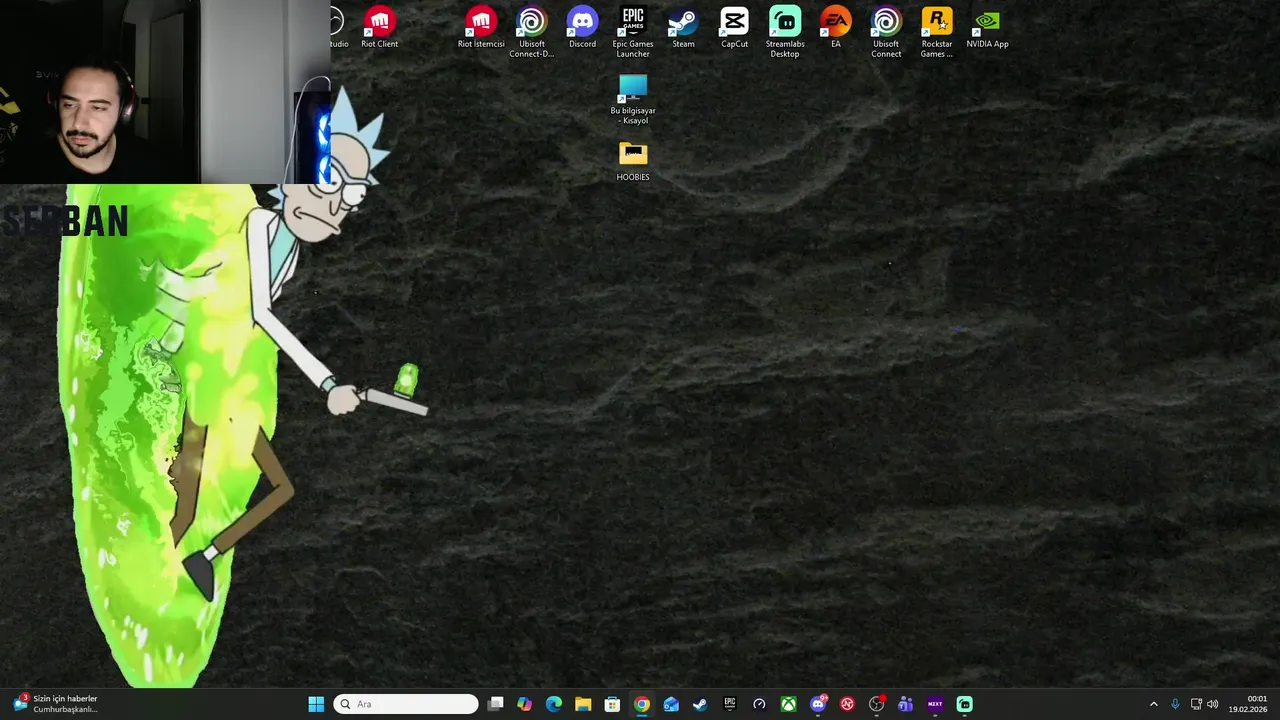Screen dimensions: 1280x720
Task: Open the Riot Client desktop shortcut
Action: 379,28
